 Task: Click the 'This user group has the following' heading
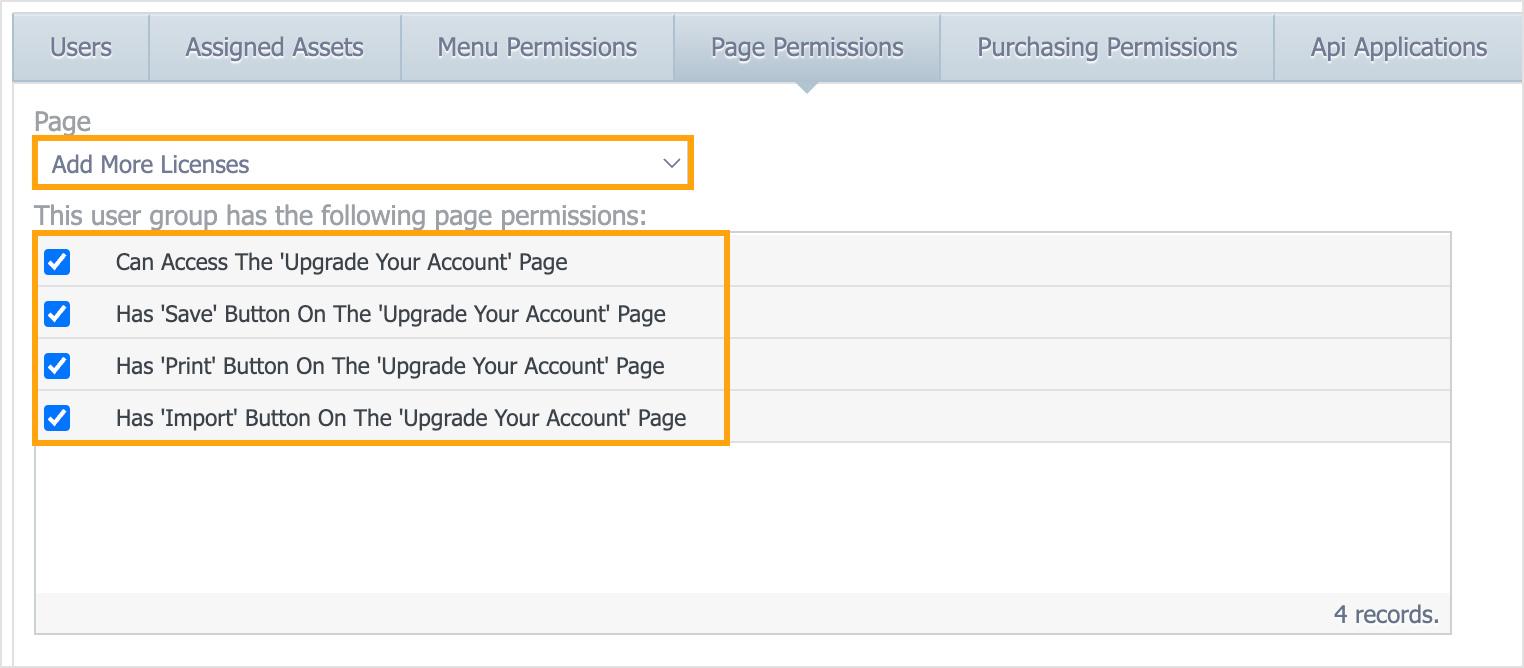point(341,215)
